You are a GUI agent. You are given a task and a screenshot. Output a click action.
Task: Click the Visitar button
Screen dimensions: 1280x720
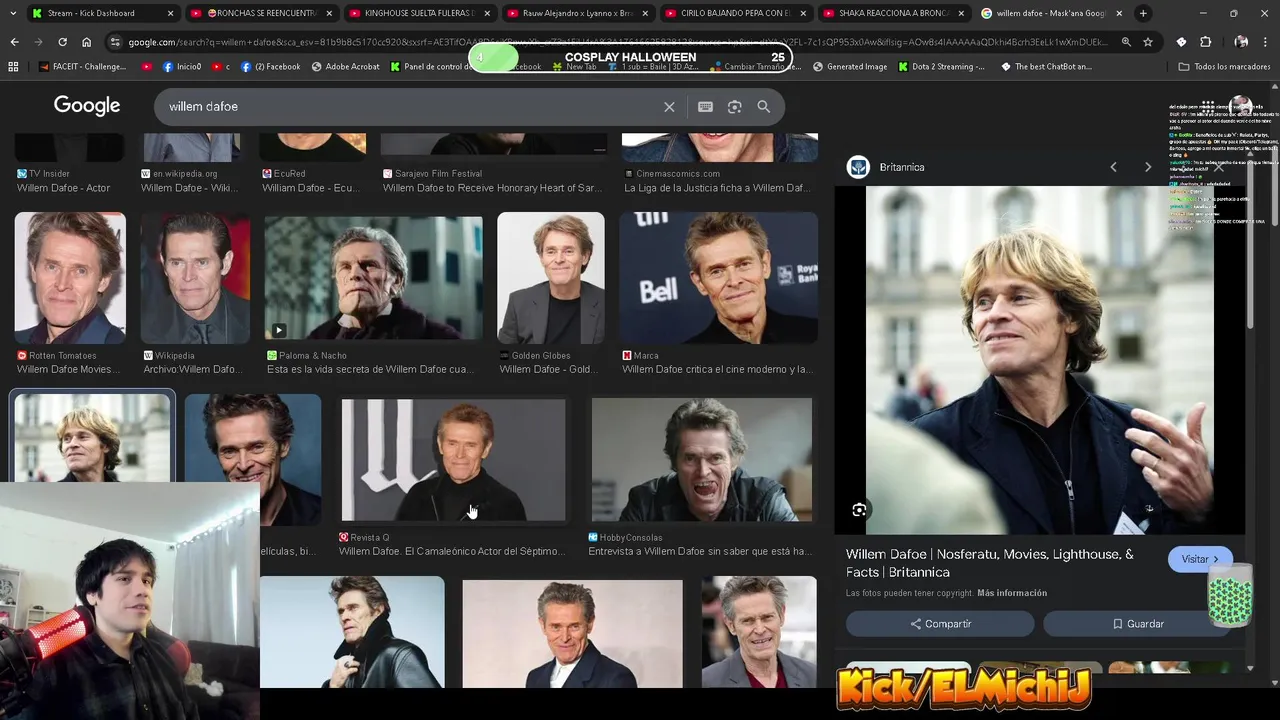point(1199,559)
